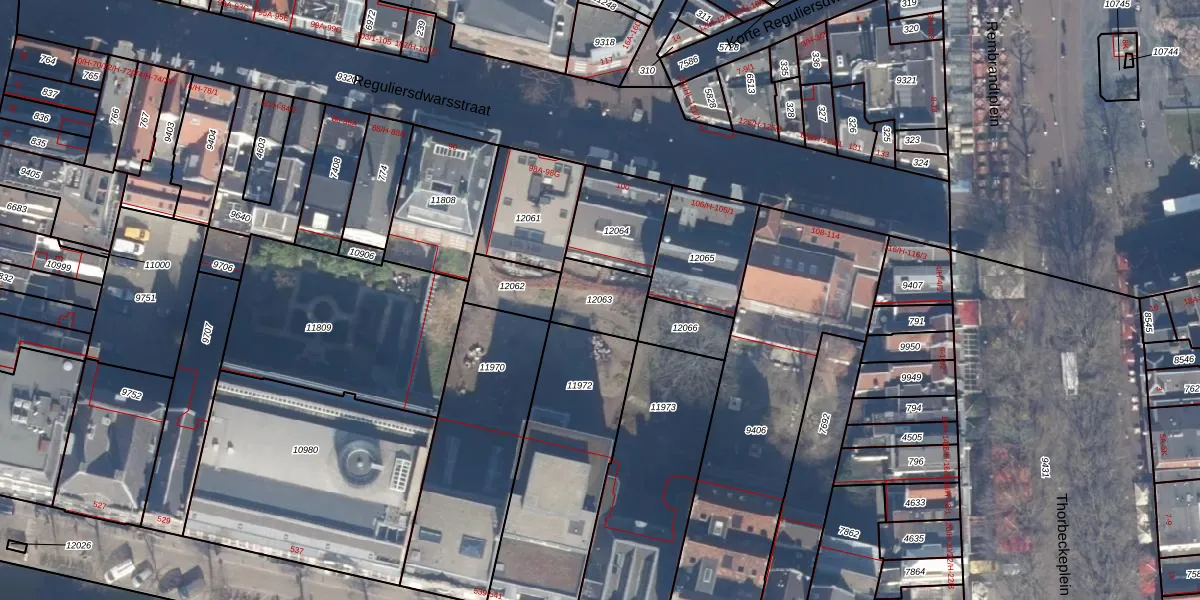Select parcel 9406
1200x600 pixels.
(756, 430)
